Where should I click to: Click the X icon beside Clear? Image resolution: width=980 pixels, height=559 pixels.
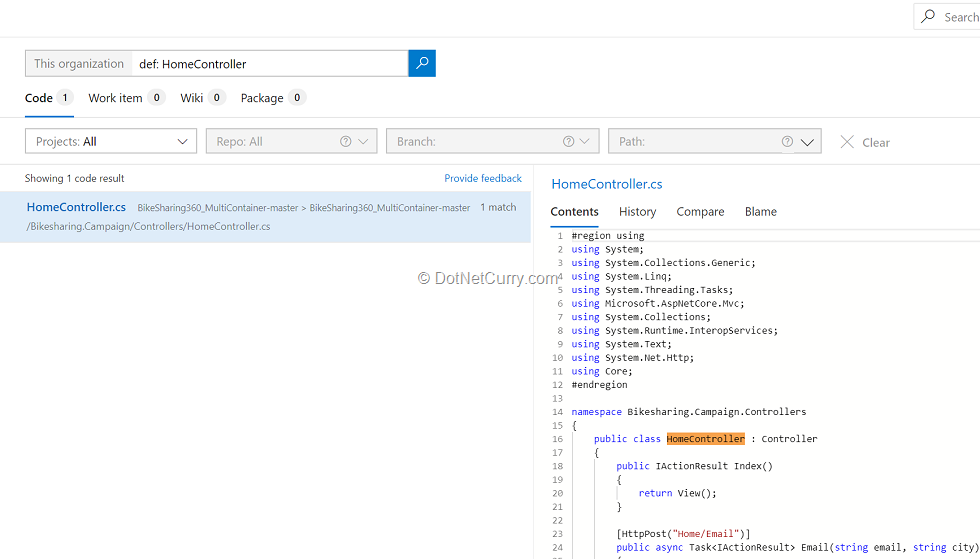pyautogui.click(x=847, y=142)
